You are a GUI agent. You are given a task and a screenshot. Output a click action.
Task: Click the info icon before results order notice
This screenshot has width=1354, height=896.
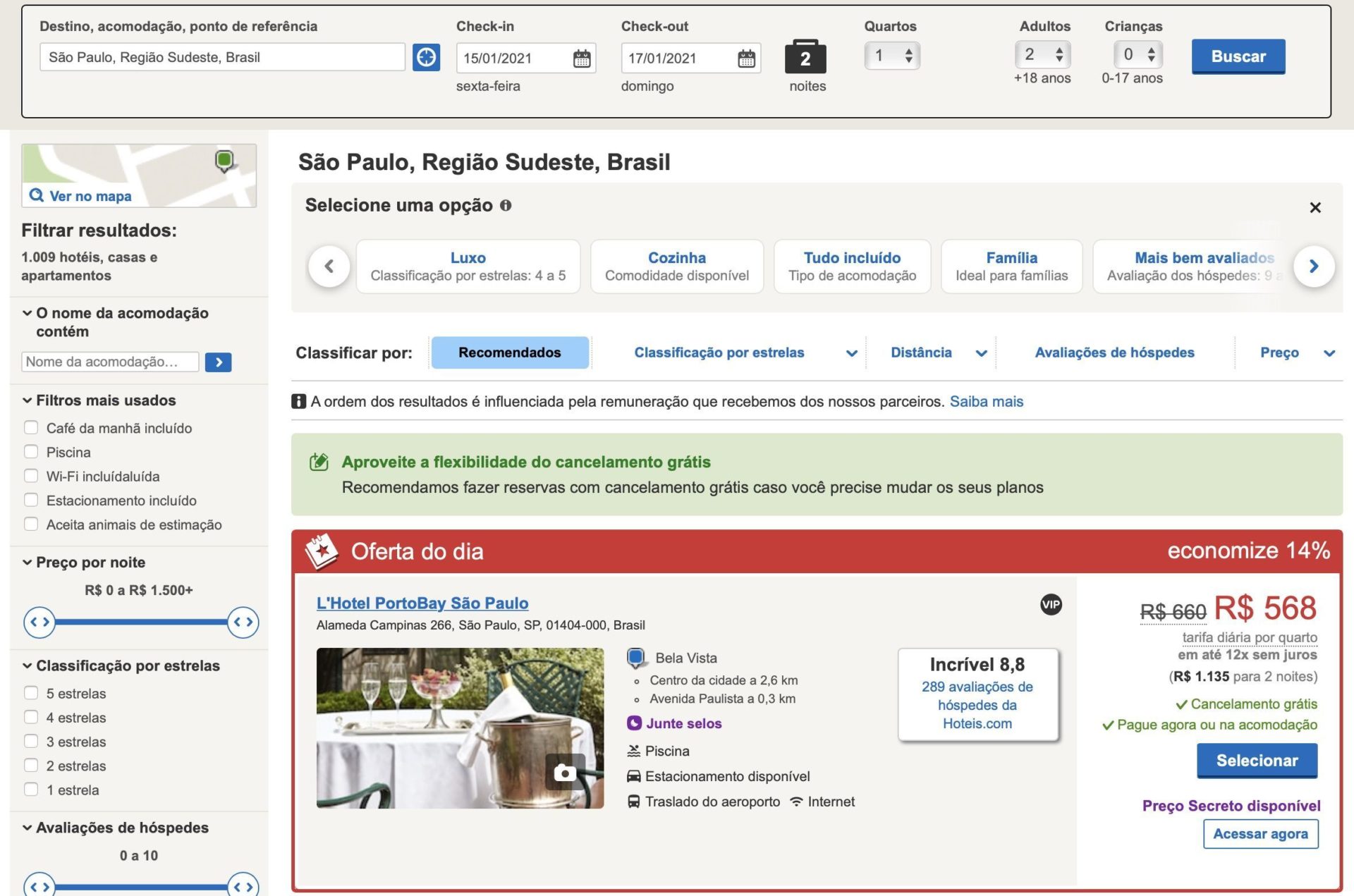(299, 401)
